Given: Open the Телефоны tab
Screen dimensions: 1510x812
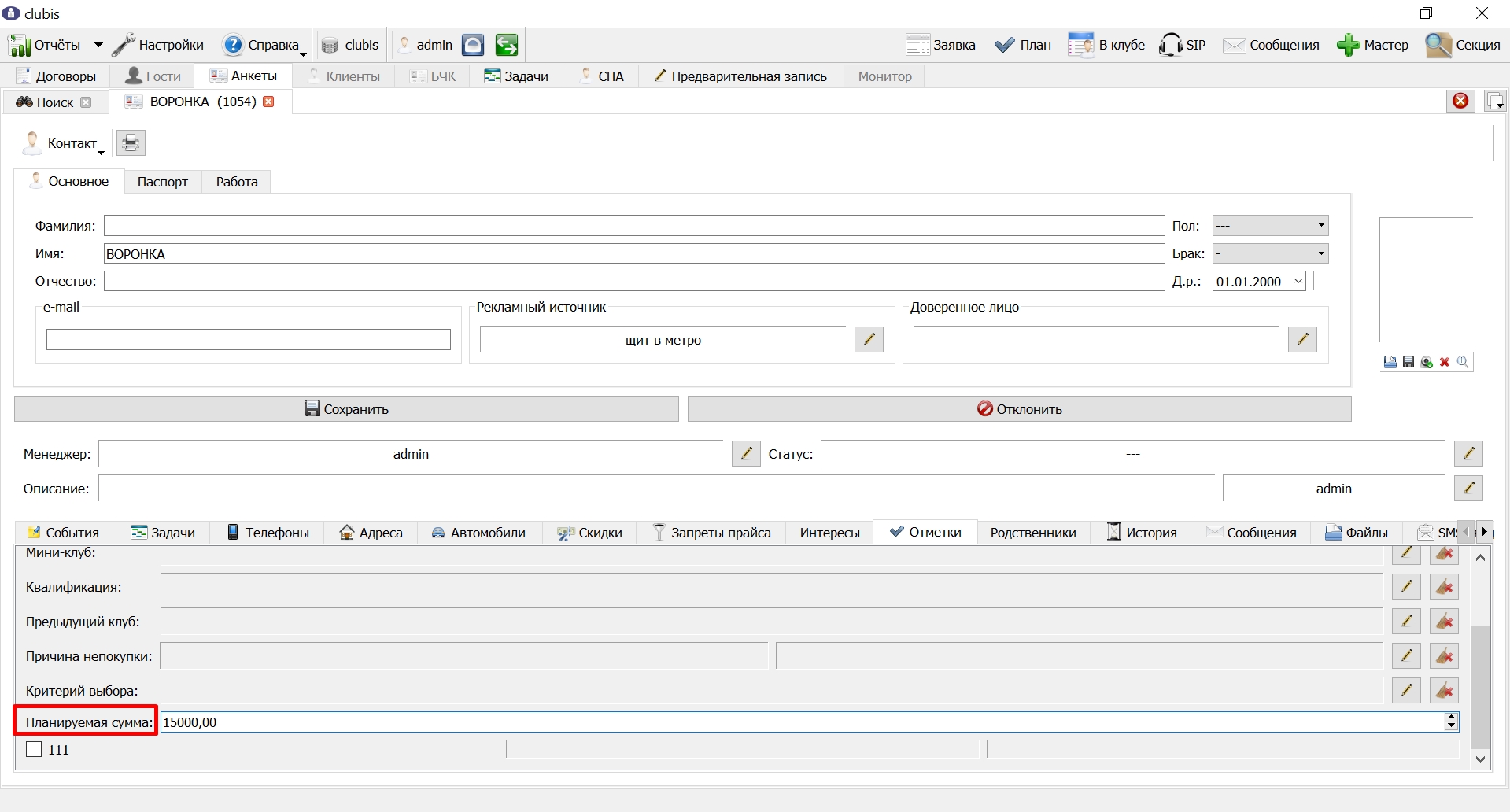Looking at the screenshot, I should click(268, 533).
